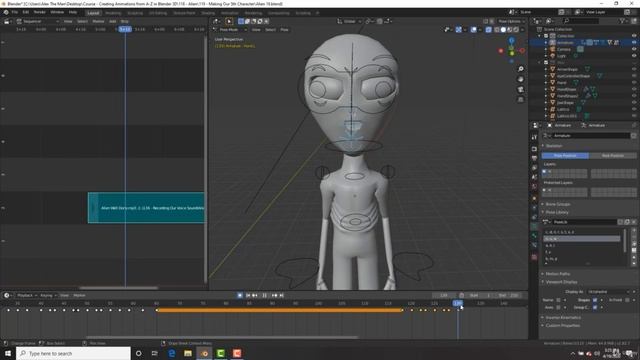Select wireframe viewport shading

497,29
